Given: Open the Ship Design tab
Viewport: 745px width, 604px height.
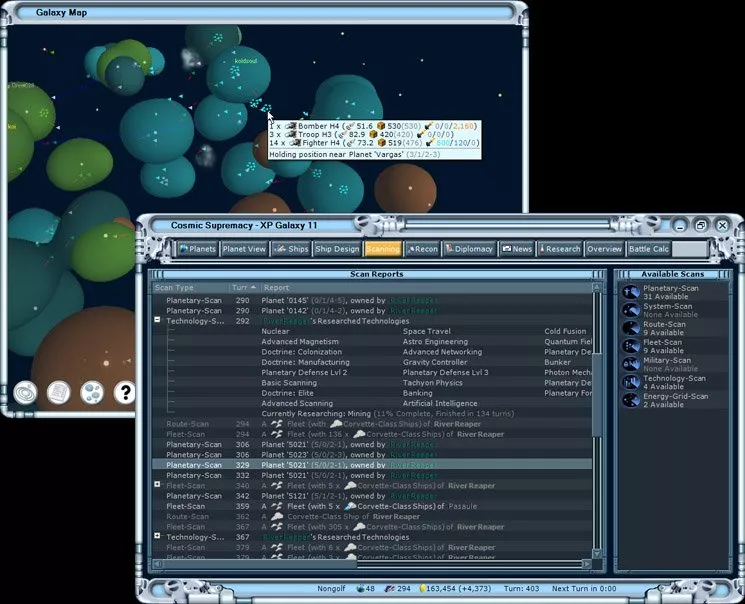Looking at the screenshot, I should [x=337, y=249].
